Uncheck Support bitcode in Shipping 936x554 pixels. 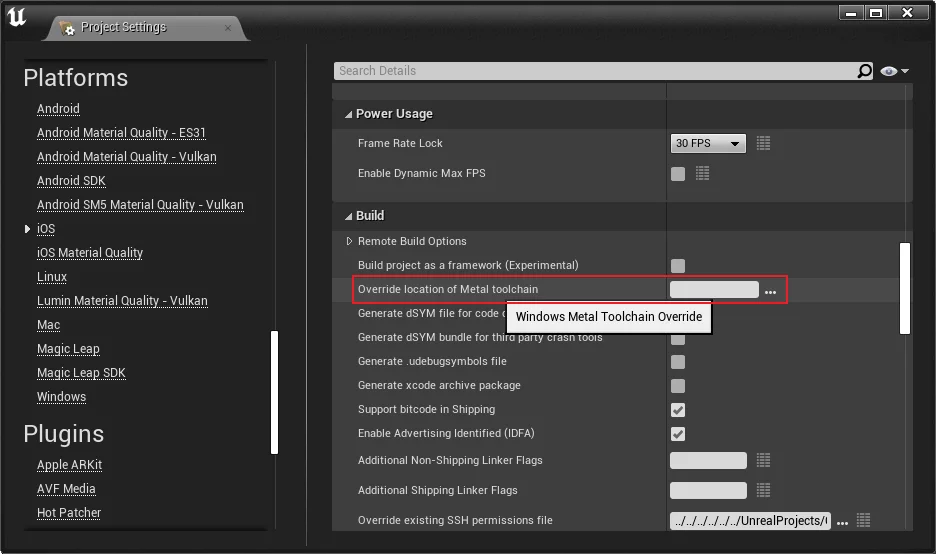(678, 410)
